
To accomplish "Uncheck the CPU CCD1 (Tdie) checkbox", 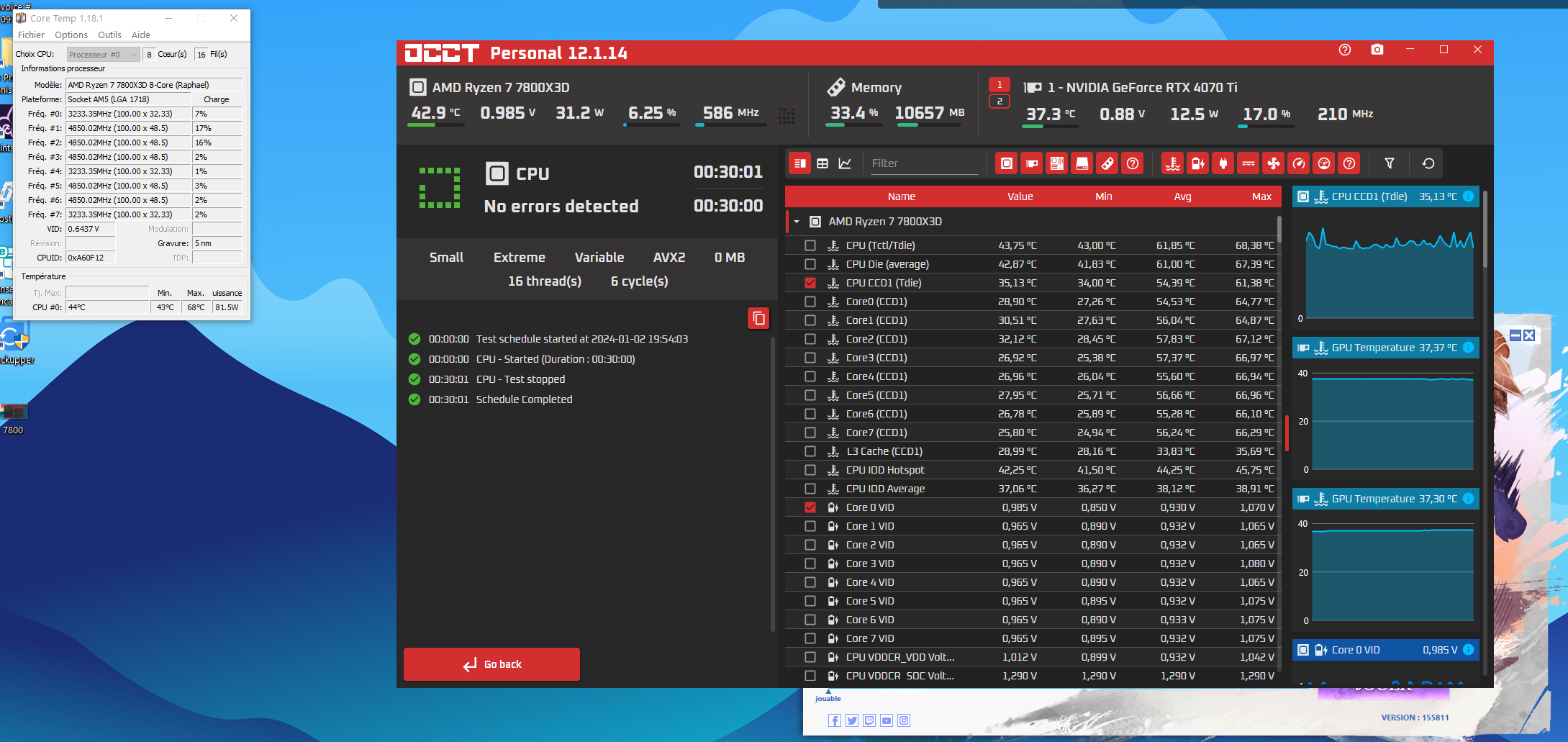I will 810,283.
